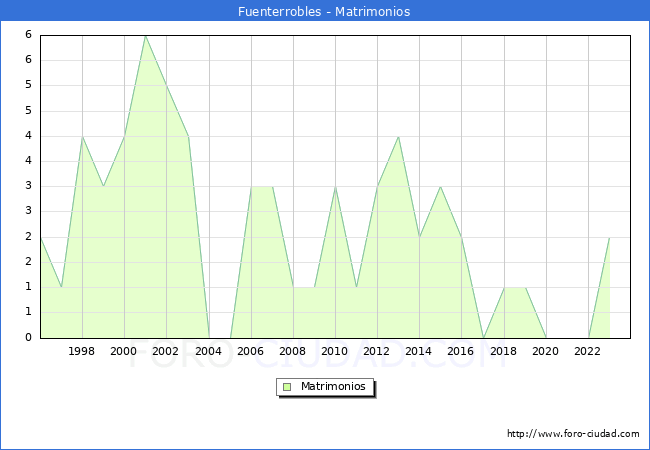Image resolution: width=650 pixels, height=450 pixels.
Task: Select the 2006 x-axis label
Action: (x=251, y=351)
